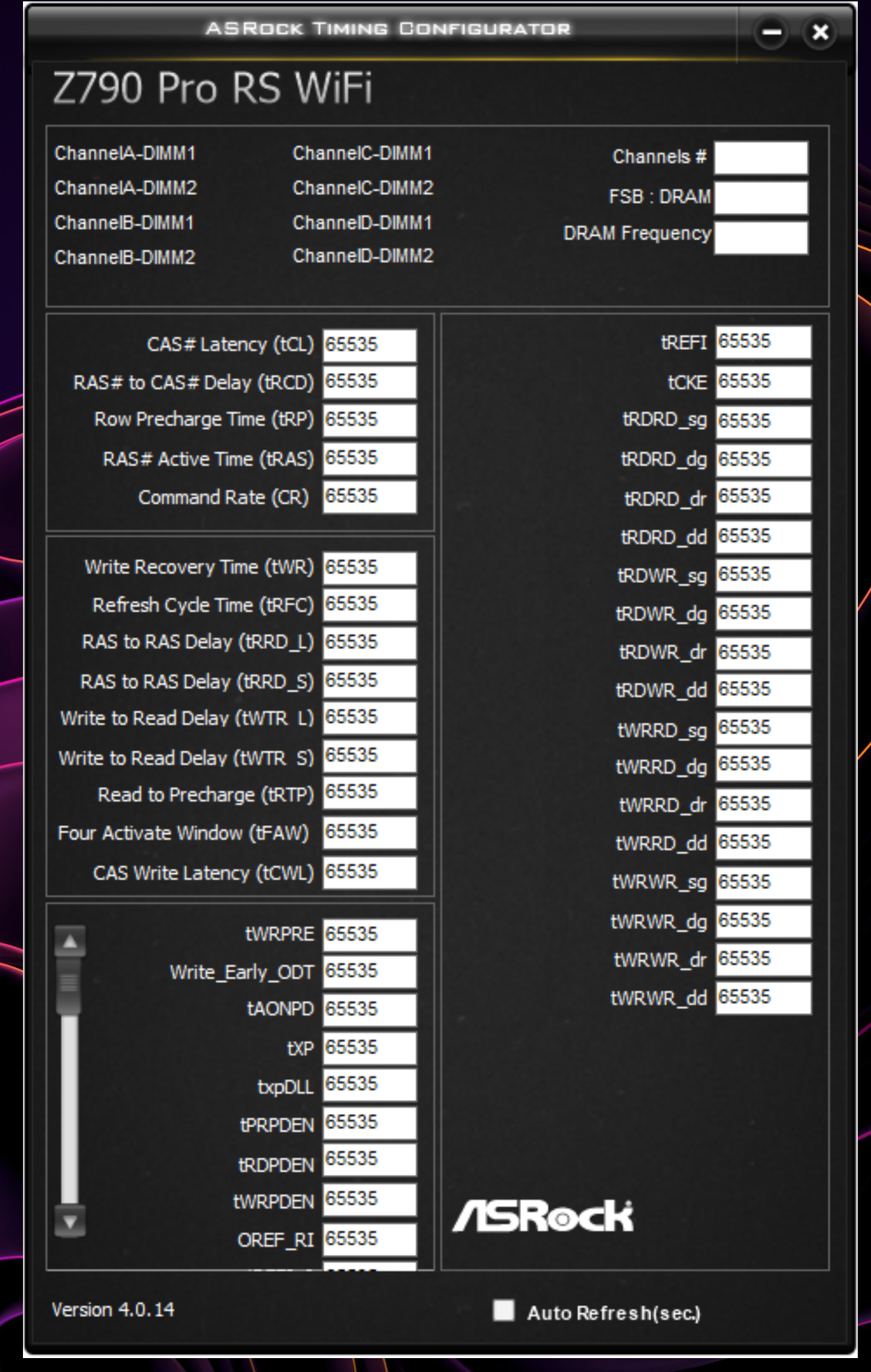This screenshot has height=1372, width=871.
Task: Click the scroll down arrow in timings list
Action: point(70,1221)
